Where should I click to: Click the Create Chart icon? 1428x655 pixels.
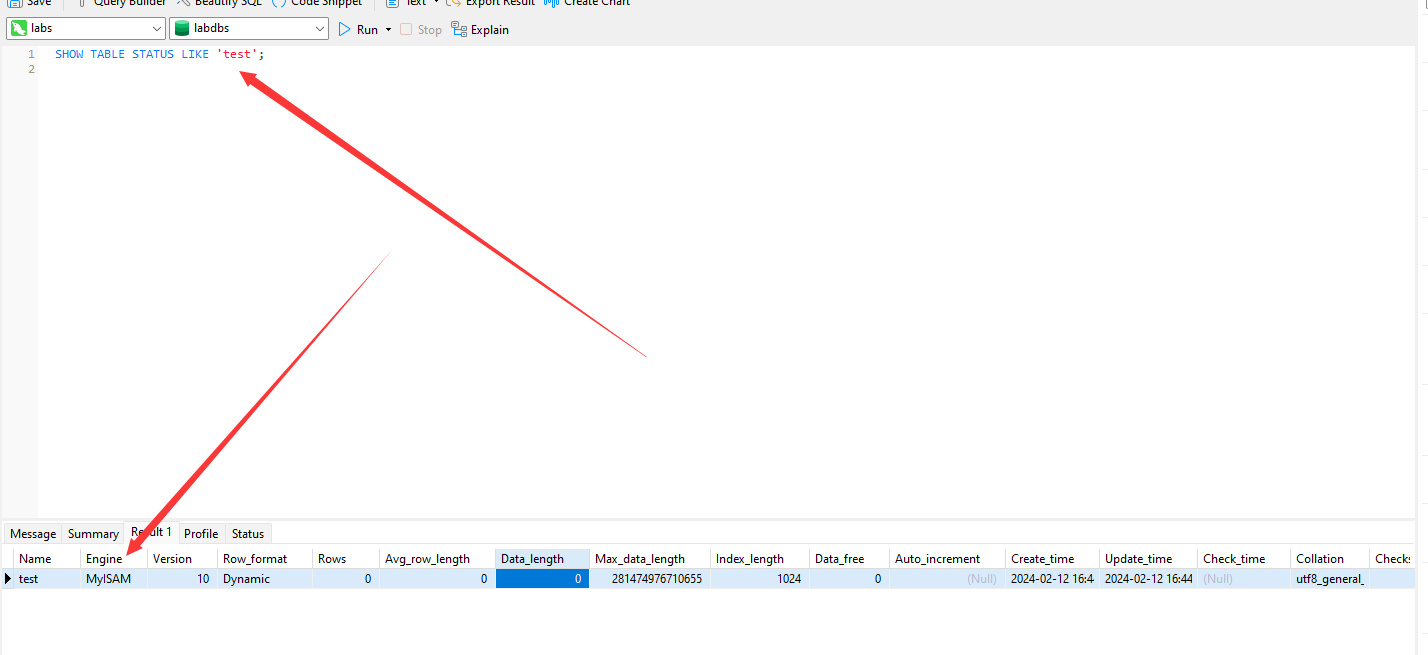[x=551, y=3]
